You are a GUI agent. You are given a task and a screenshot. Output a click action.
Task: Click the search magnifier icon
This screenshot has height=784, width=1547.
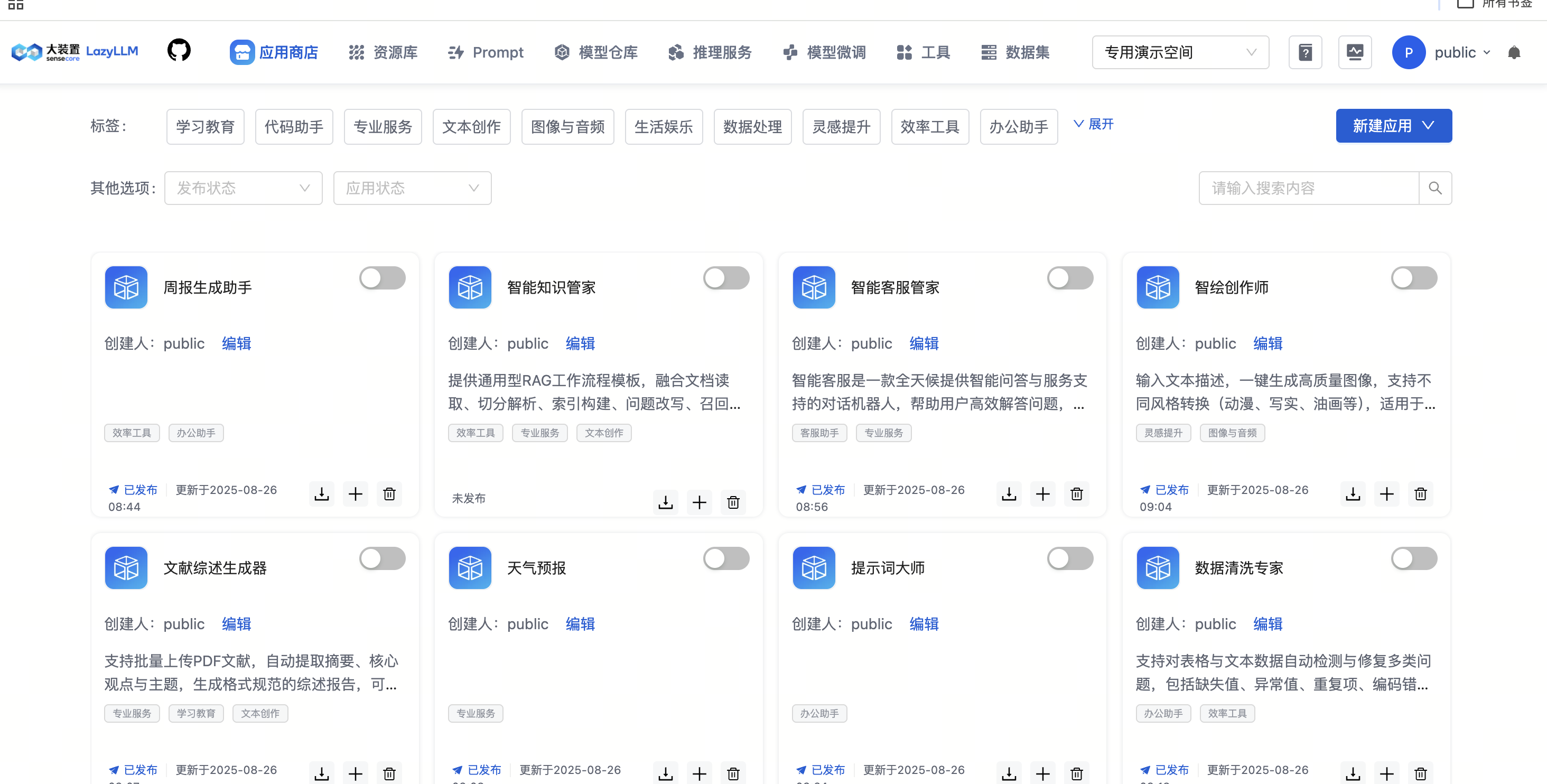(1434, 188)
